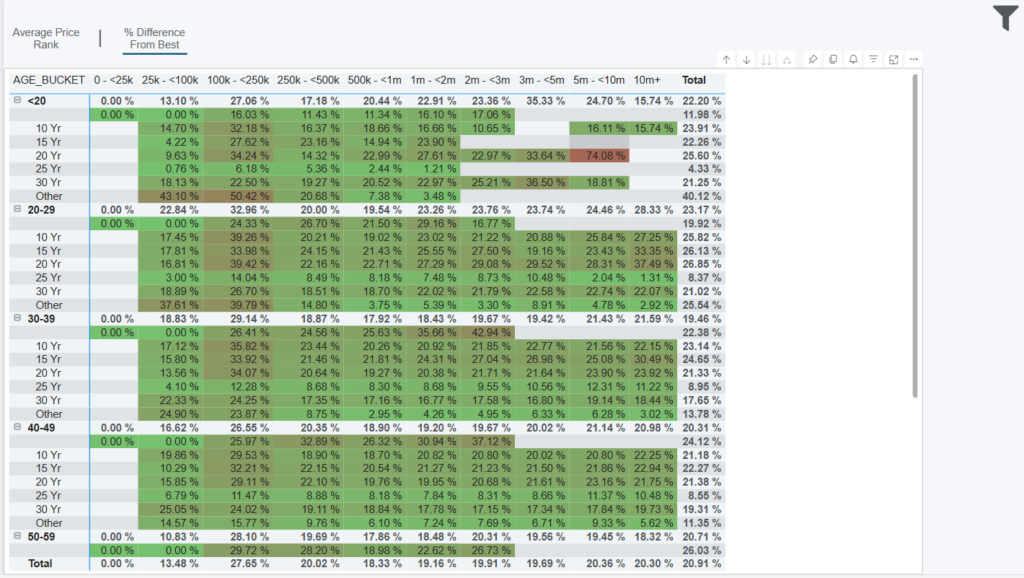This screenshot has width=1024, height=578.
Task: Collapse the <20 age bucket row
Action: click(x=17, y=100)
